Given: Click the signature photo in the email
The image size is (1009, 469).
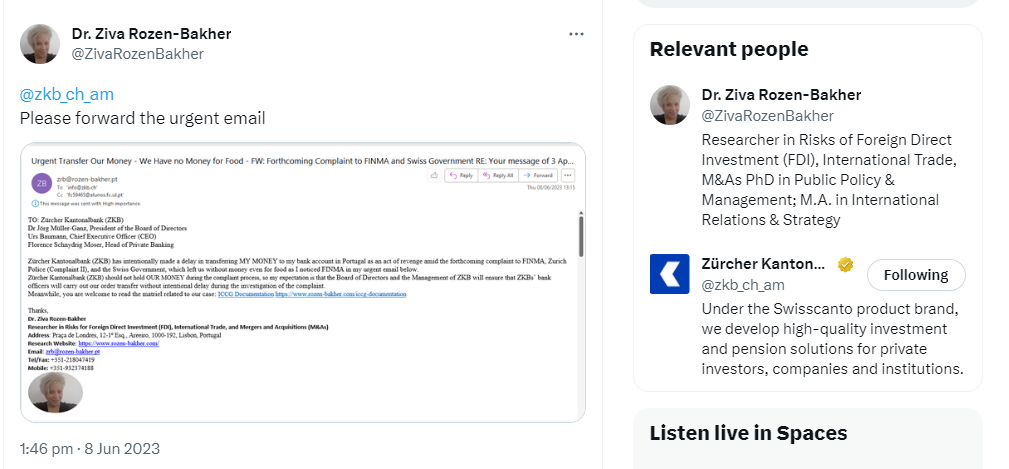Looking at the screenshot, I should tap(56, 392).
